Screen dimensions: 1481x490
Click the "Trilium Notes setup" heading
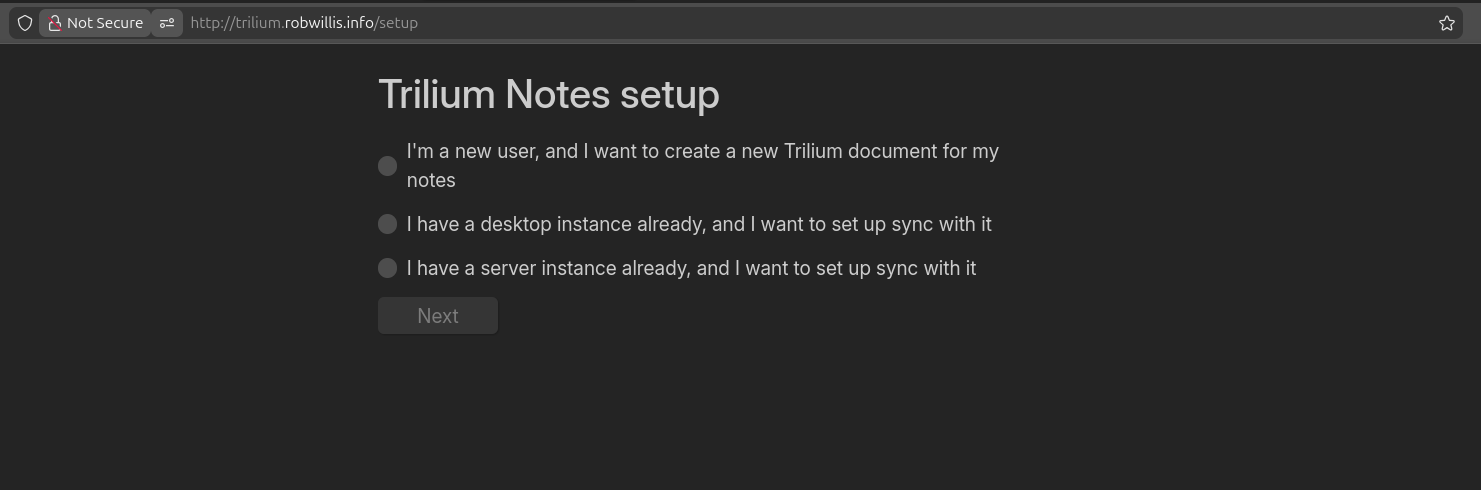549,94
